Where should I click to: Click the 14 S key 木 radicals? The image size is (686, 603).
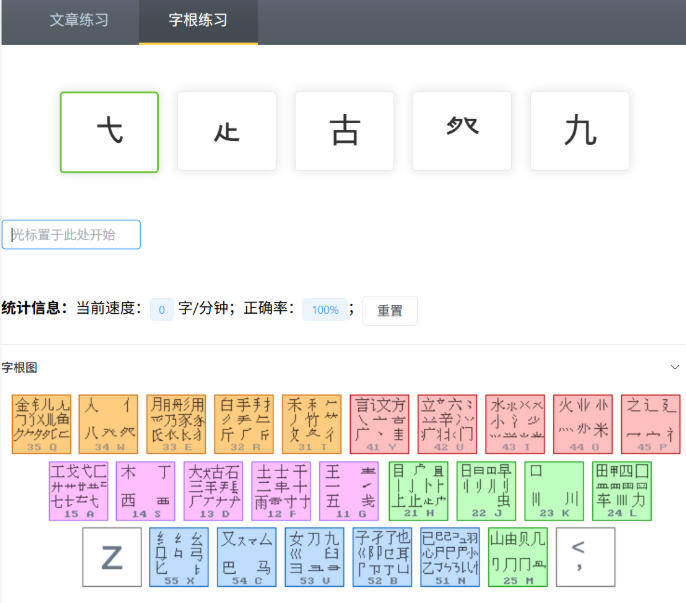tap(146, 491)
